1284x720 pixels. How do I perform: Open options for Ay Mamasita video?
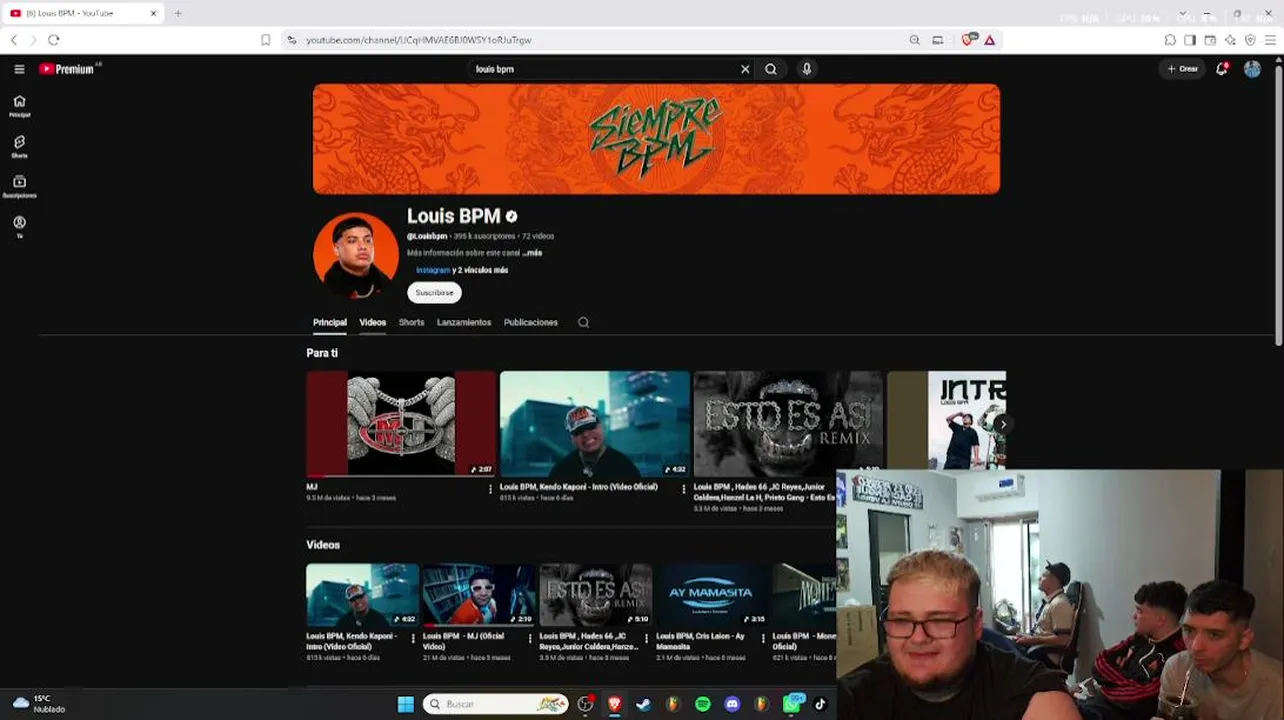763,638
